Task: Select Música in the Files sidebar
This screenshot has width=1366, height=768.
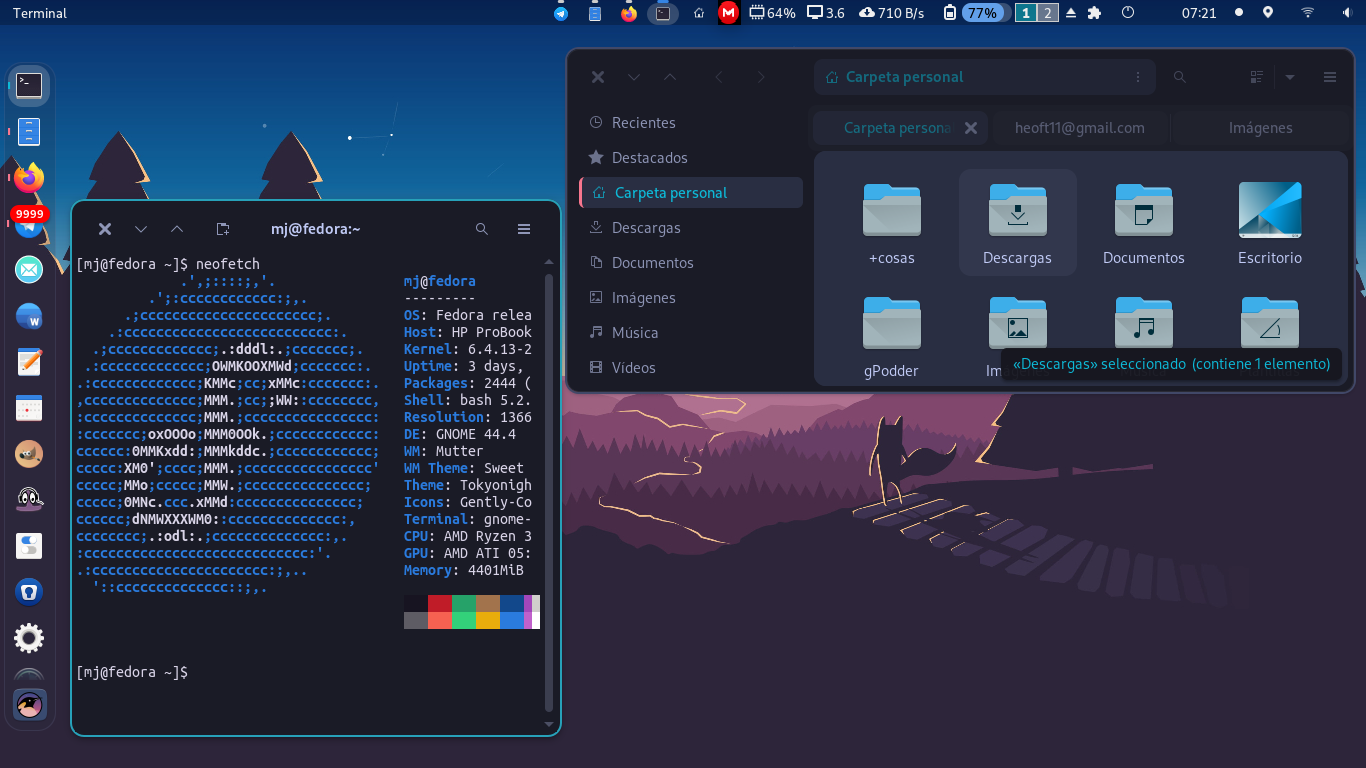Action: [690, 333]
